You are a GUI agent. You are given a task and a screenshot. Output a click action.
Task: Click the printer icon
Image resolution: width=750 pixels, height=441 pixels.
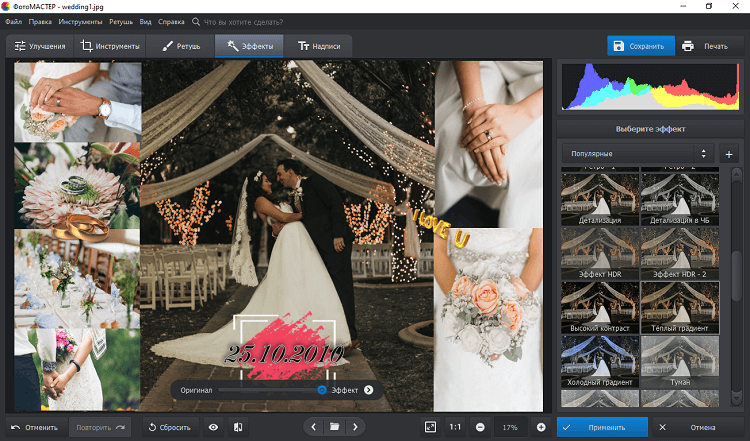coord(688,46)
